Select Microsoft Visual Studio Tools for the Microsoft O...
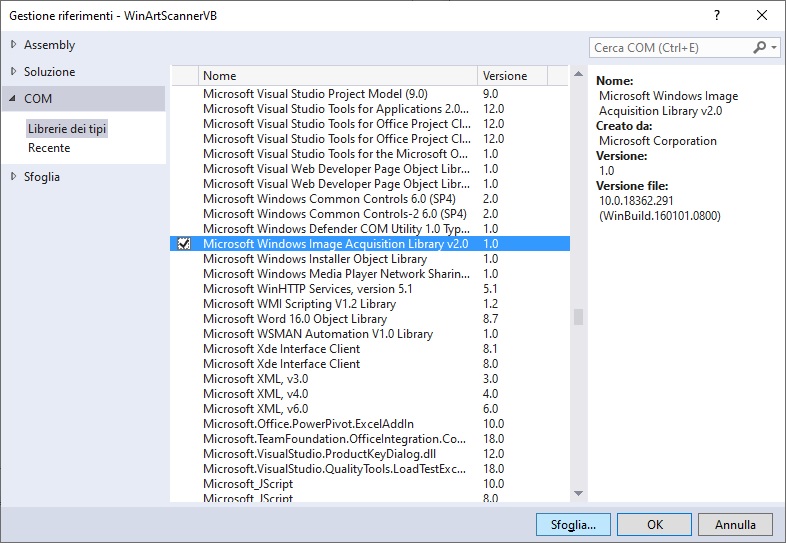The width and height of the screenshot is (786, 543). tap(370, 154)
